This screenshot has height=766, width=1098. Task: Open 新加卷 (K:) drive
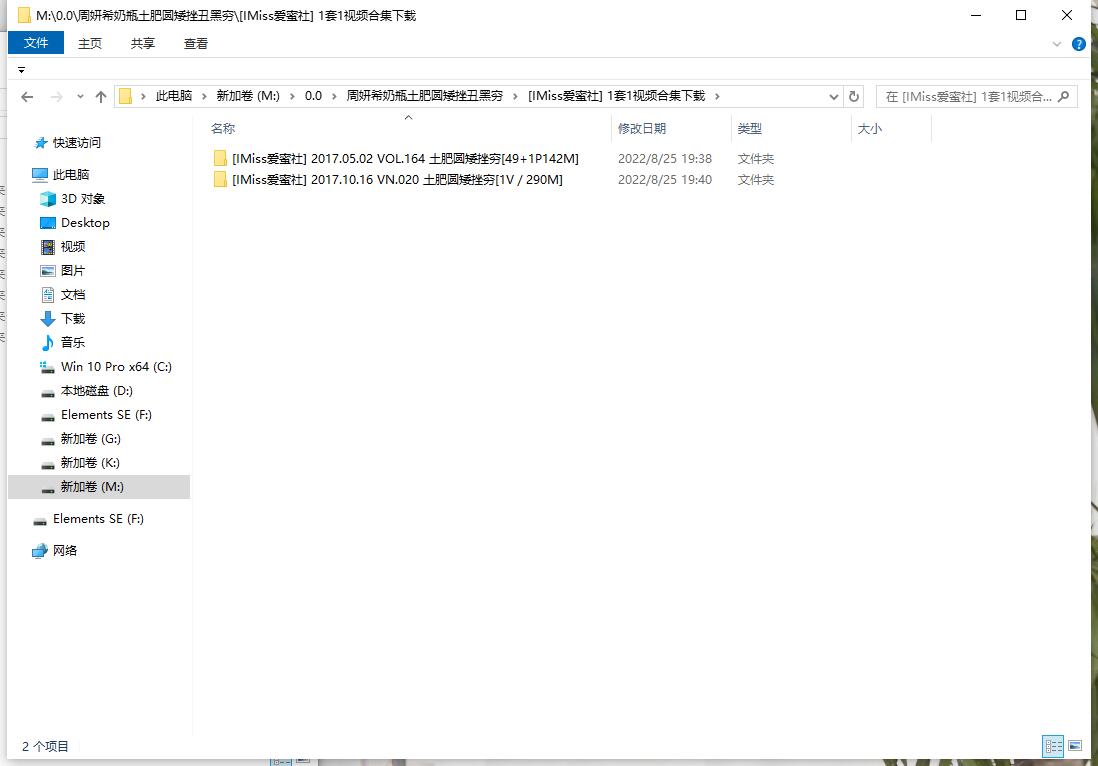pyautogui.click(x=90, y=463)
